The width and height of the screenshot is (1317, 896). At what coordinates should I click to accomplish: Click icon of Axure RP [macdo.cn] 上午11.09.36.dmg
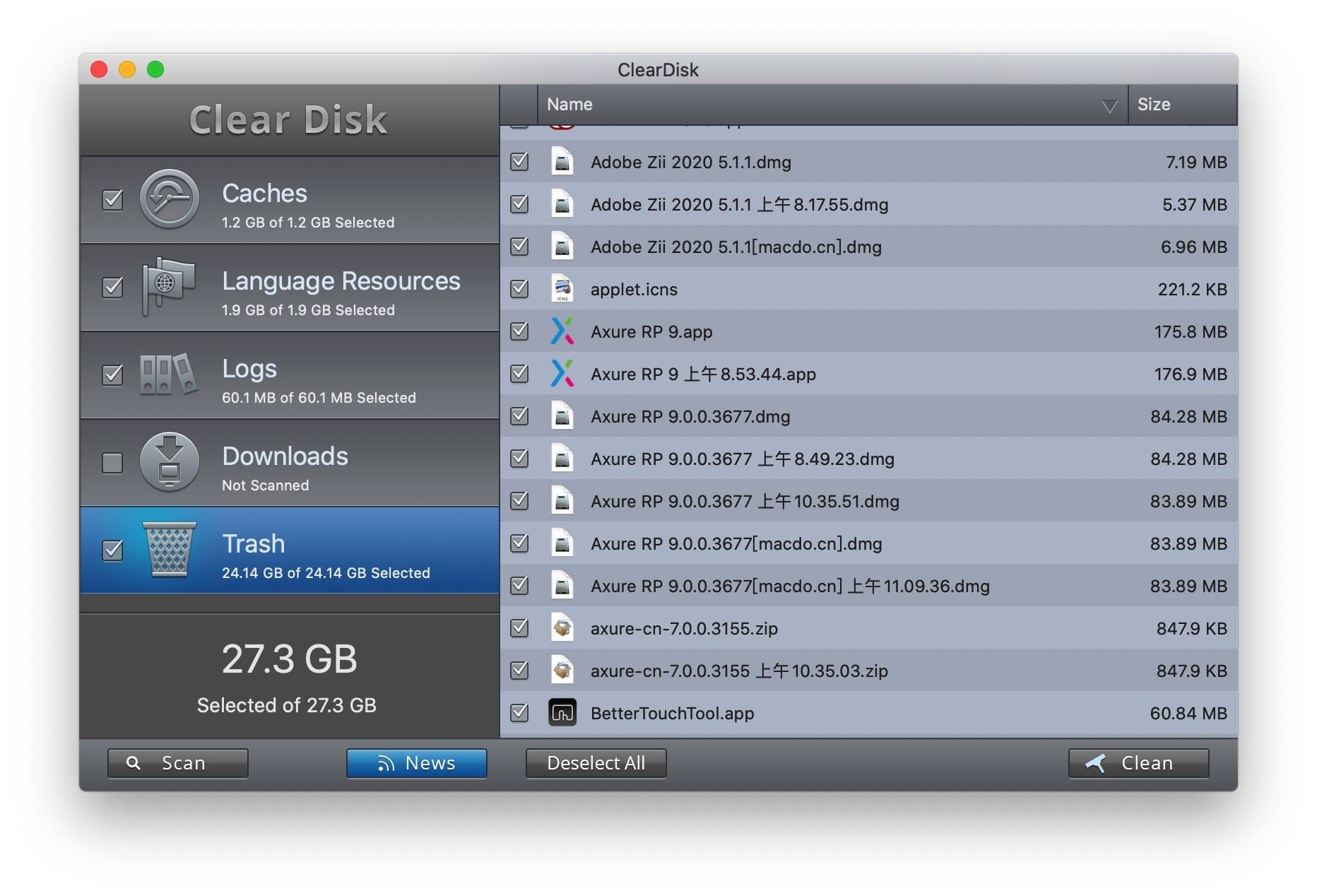(562, 586)
